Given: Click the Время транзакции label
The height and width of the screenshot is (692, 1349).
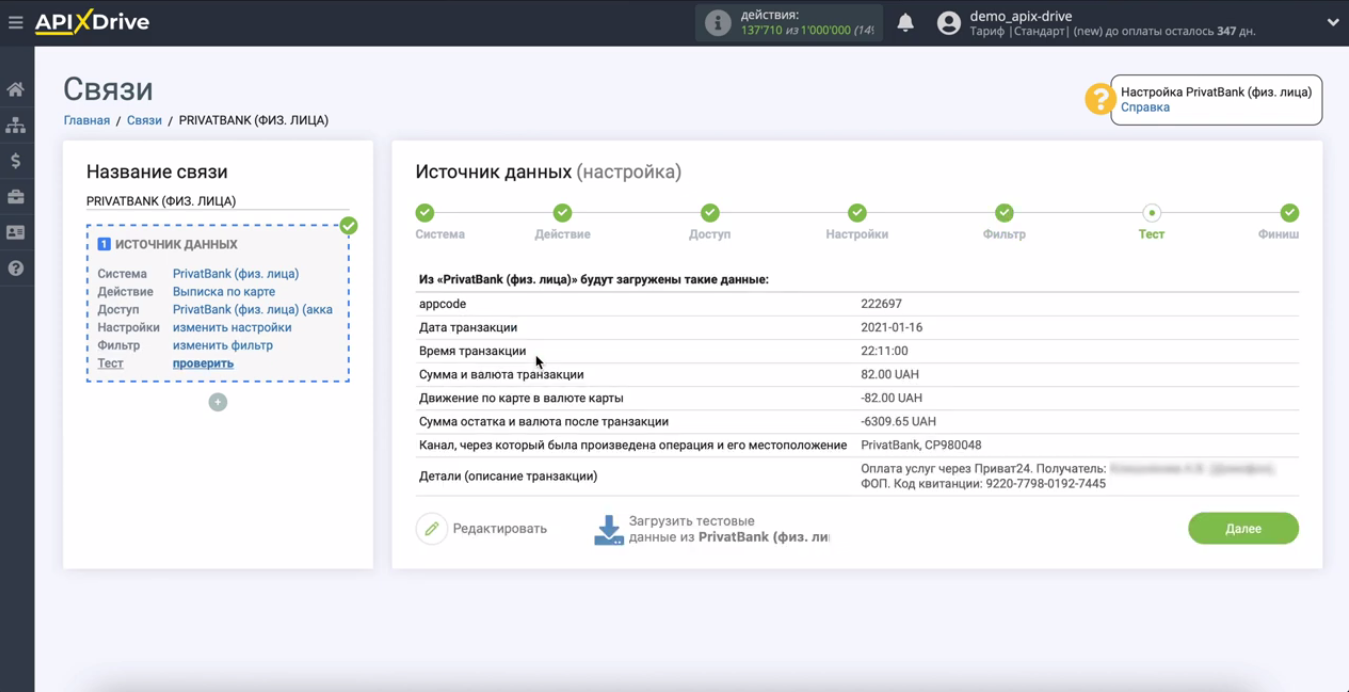Looking at the screenshot, I should pyautogui.click(x=472, y=351).
